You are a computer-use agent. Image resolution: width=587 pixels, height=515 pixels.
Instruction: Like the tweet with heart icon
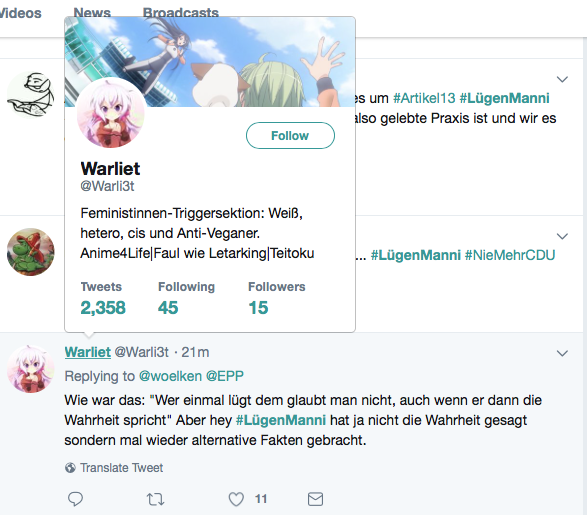[236, 499]
